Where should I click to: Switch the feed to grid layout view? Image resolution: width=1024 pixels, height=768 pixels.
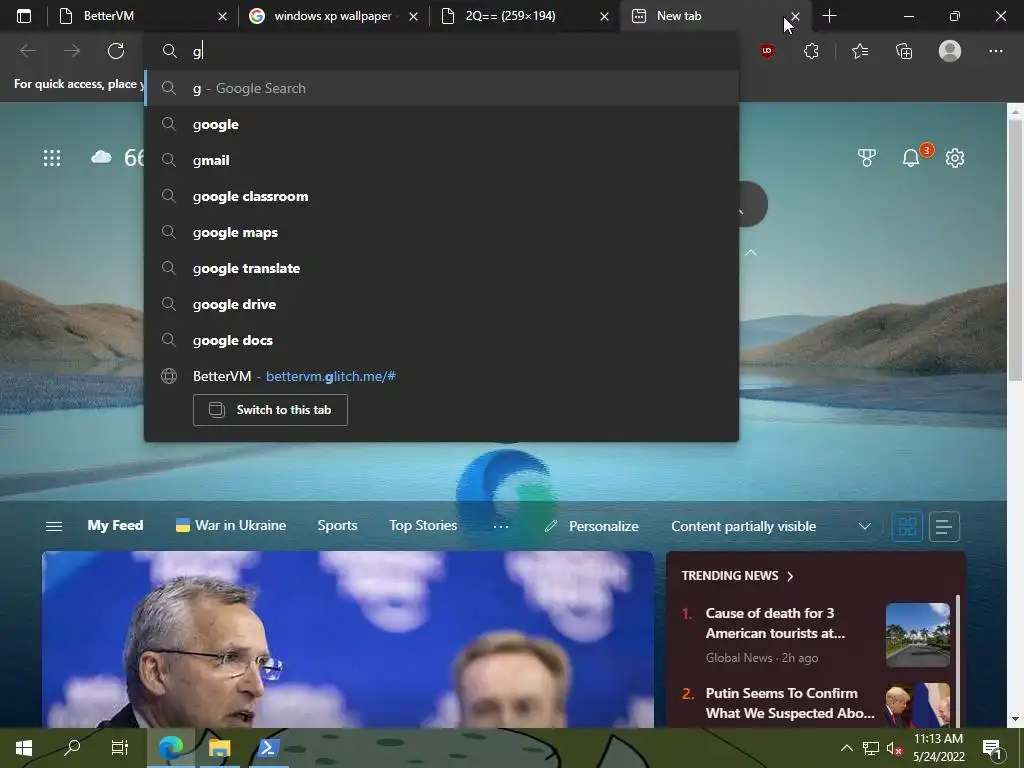point(907,526)
